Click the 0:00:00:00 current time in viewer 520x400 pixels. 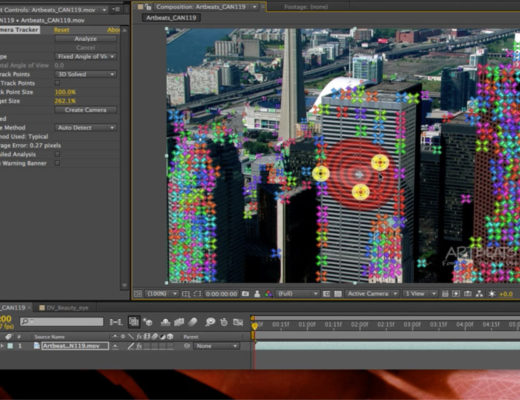221,294
